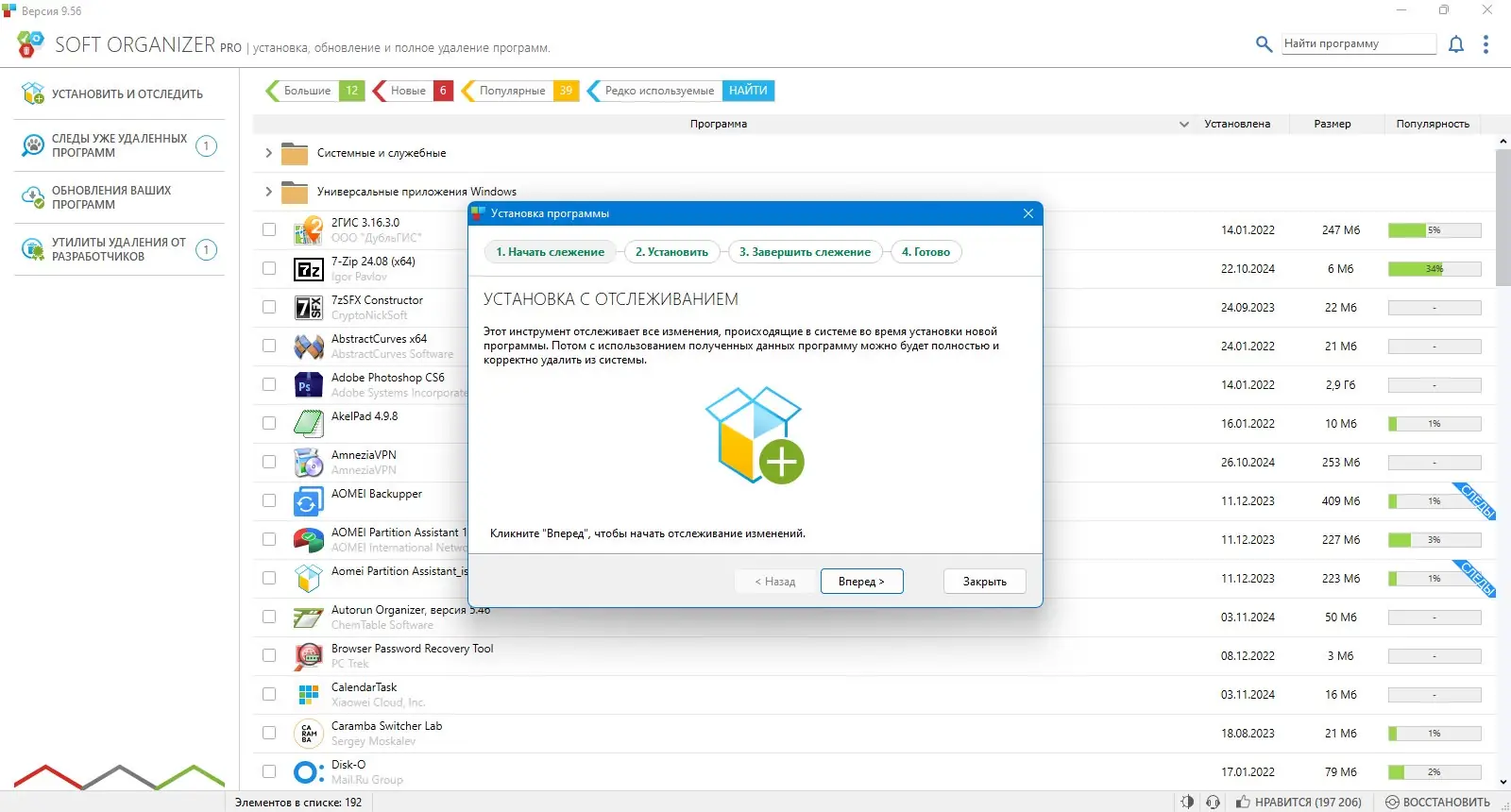Click the package-with-plus tracking install graphic
Viewport: 1511px width, 812px height.
tap(755, 435)
